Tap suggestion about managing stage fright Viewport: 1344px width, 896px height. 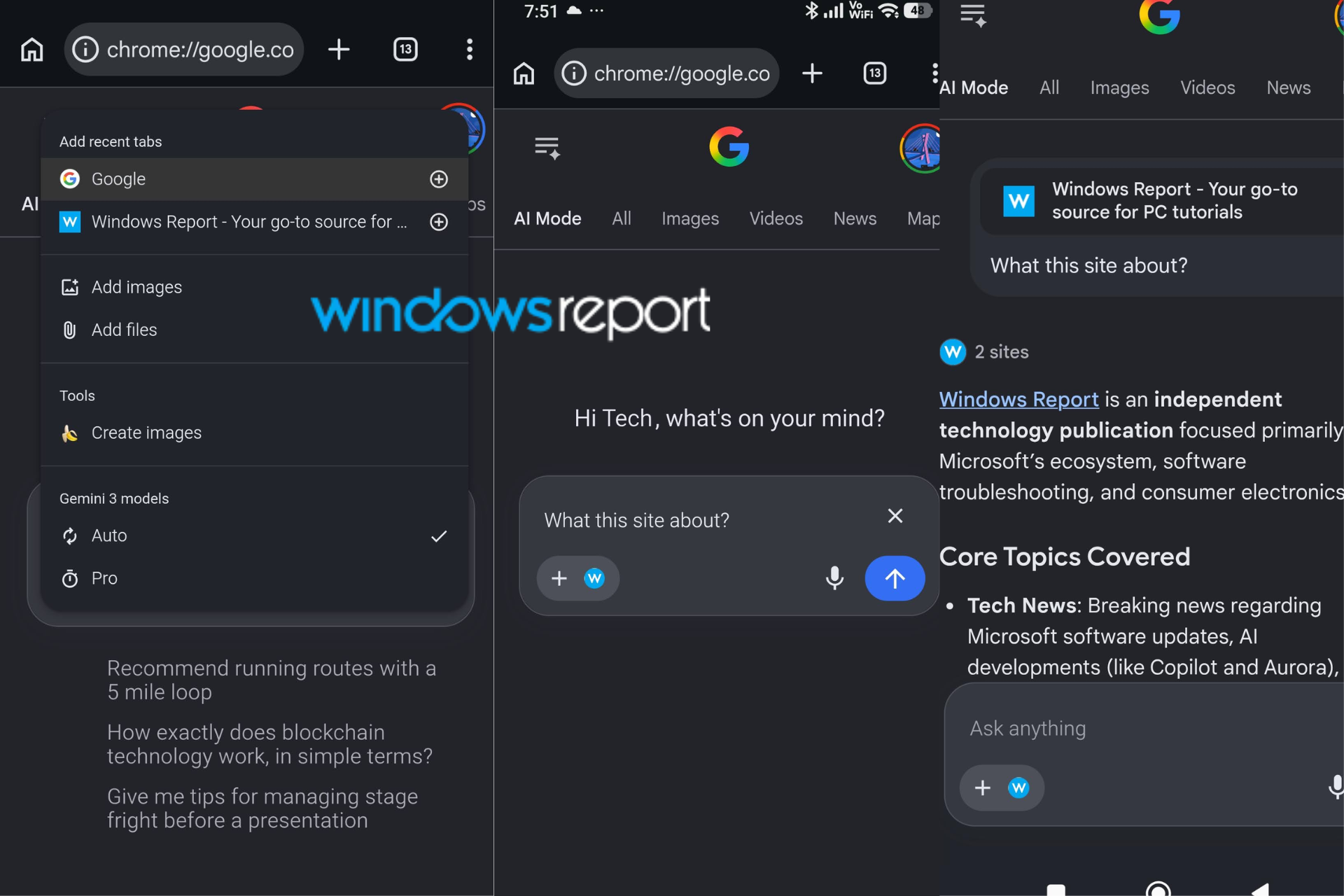262,808
